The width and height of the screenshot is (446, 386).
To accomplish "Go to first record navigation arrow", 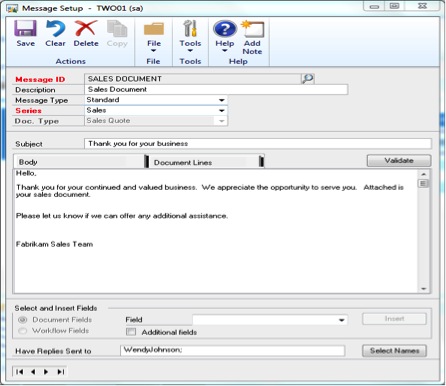I will pos(20,372).
